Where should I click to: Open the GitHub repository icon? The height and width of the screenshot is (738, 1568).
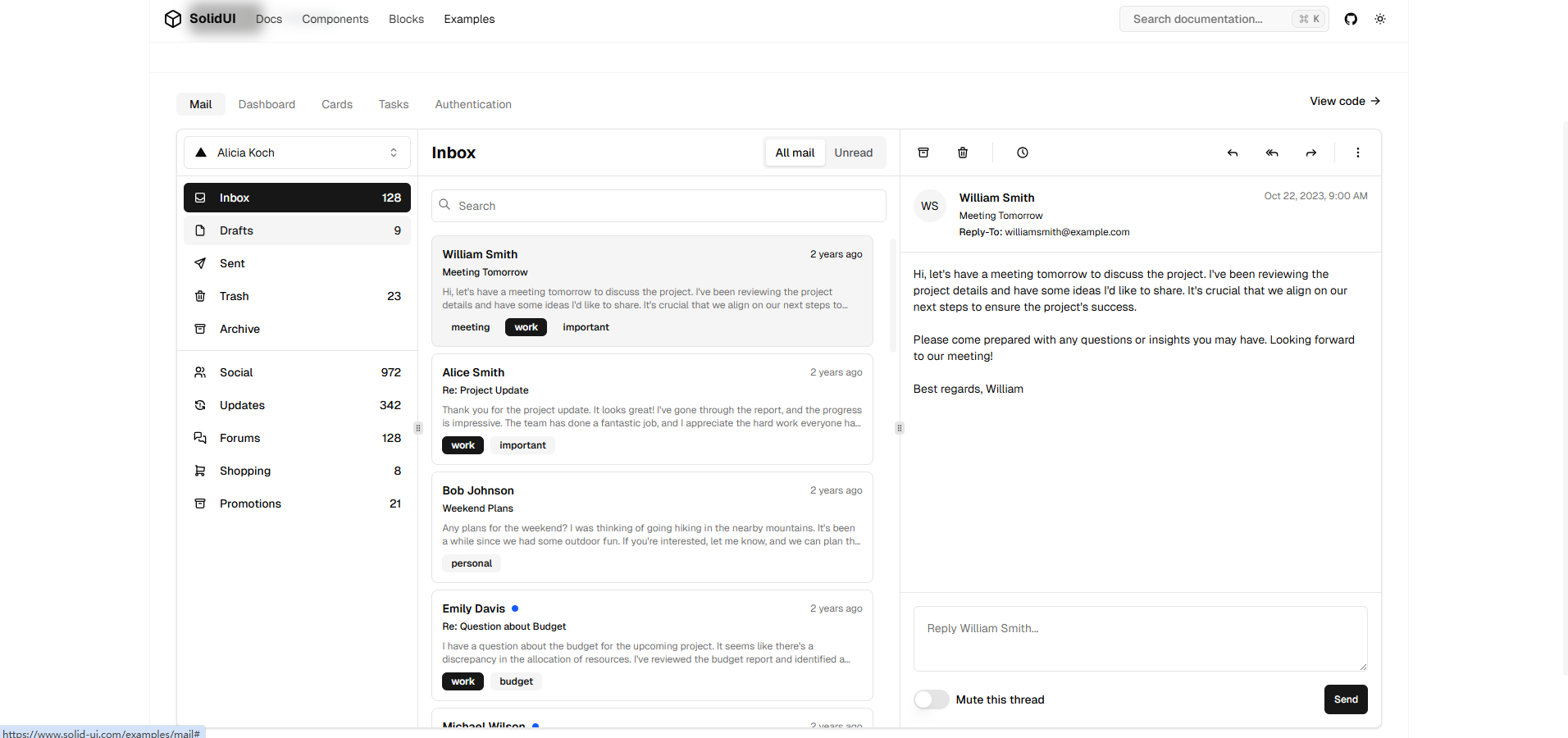(x=1351, y=19)
